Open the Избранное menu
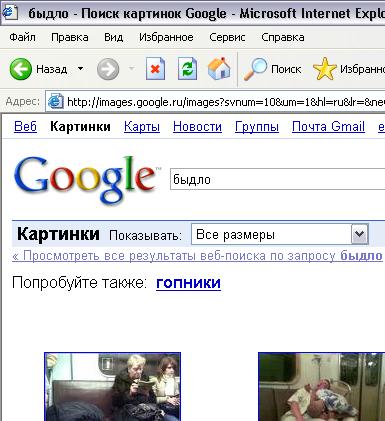This screenshot has height=421, width=385. [166, 37]
